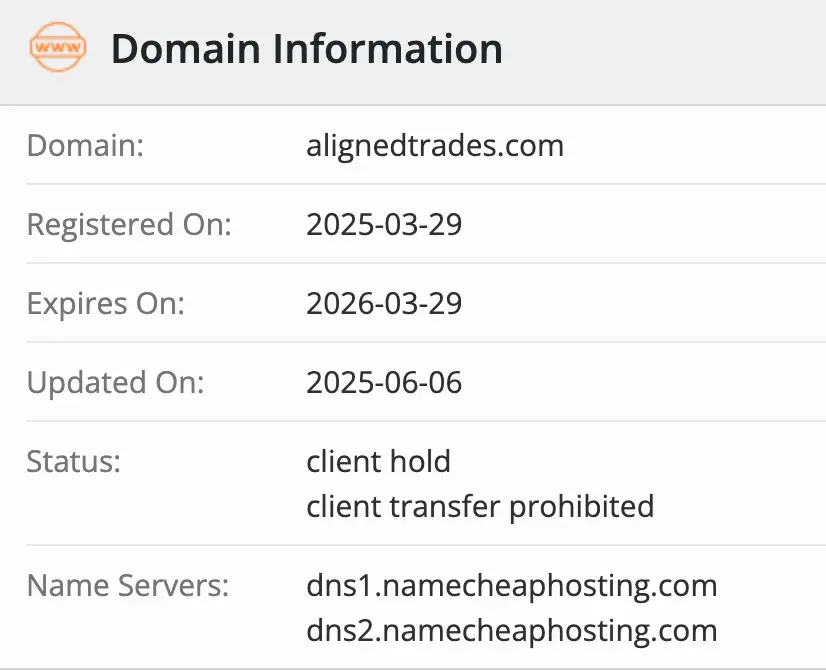Select the dns2.namecheaphosting.com name server
The image size is (826, 670).
511,631
